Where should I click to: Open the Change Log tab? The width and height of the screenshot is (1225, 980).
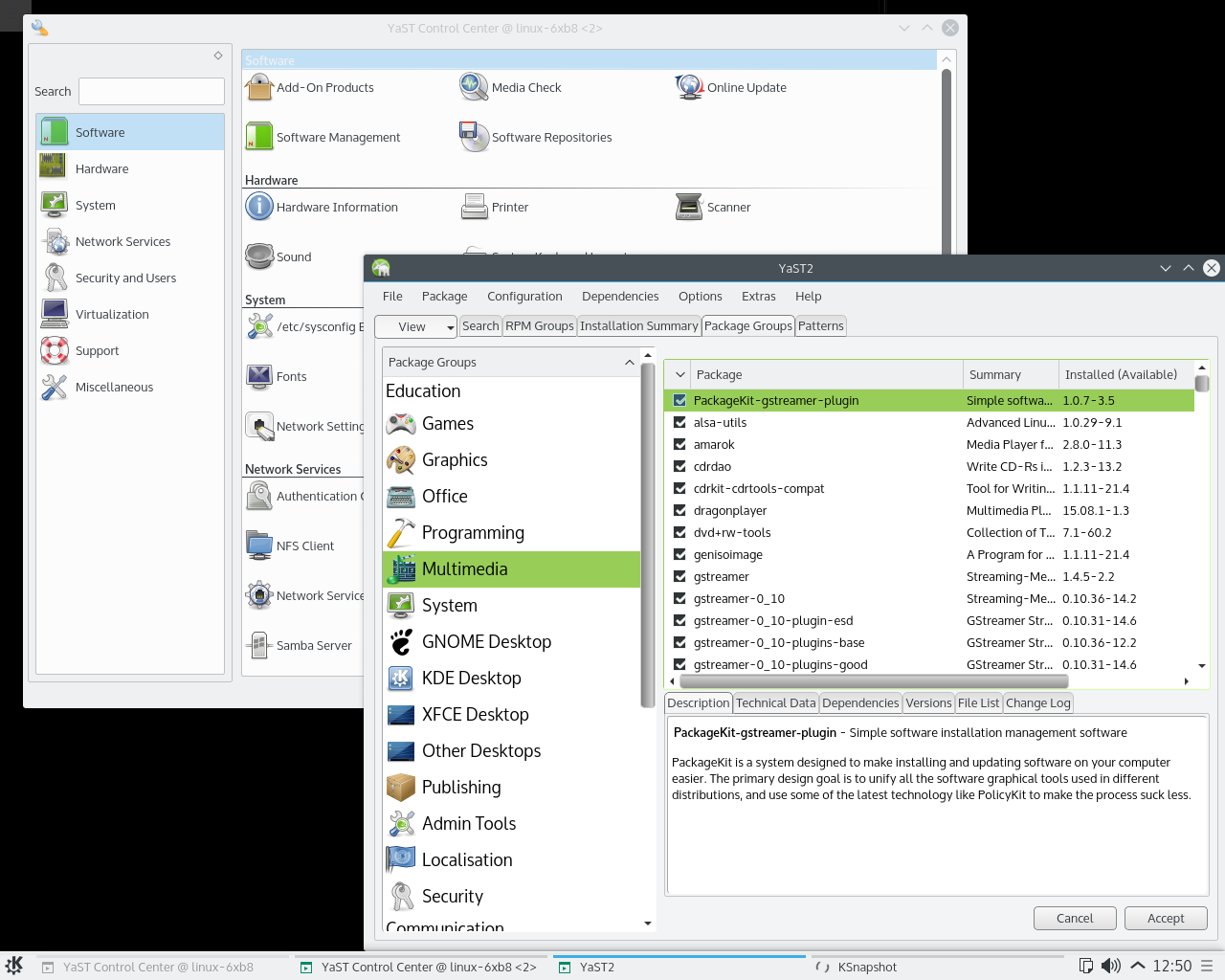1038,703
